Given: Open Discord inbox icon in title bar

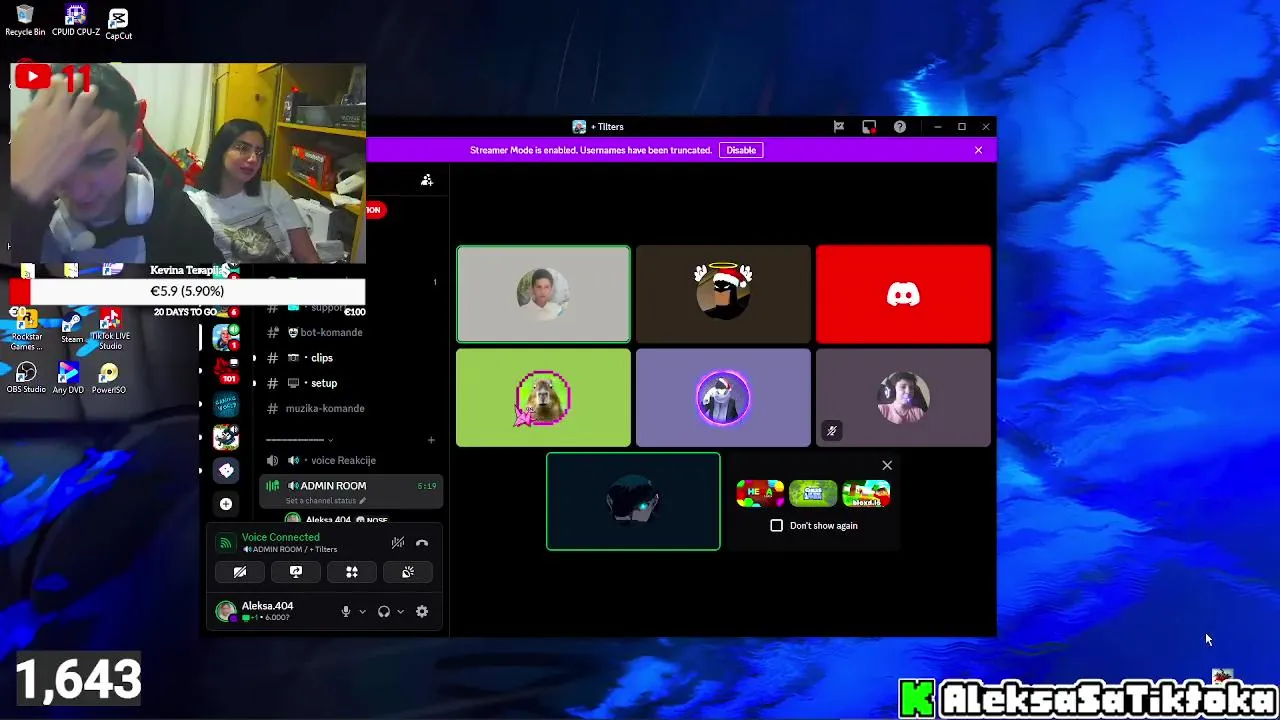Looking at the screenshot, I should [869, 127].
